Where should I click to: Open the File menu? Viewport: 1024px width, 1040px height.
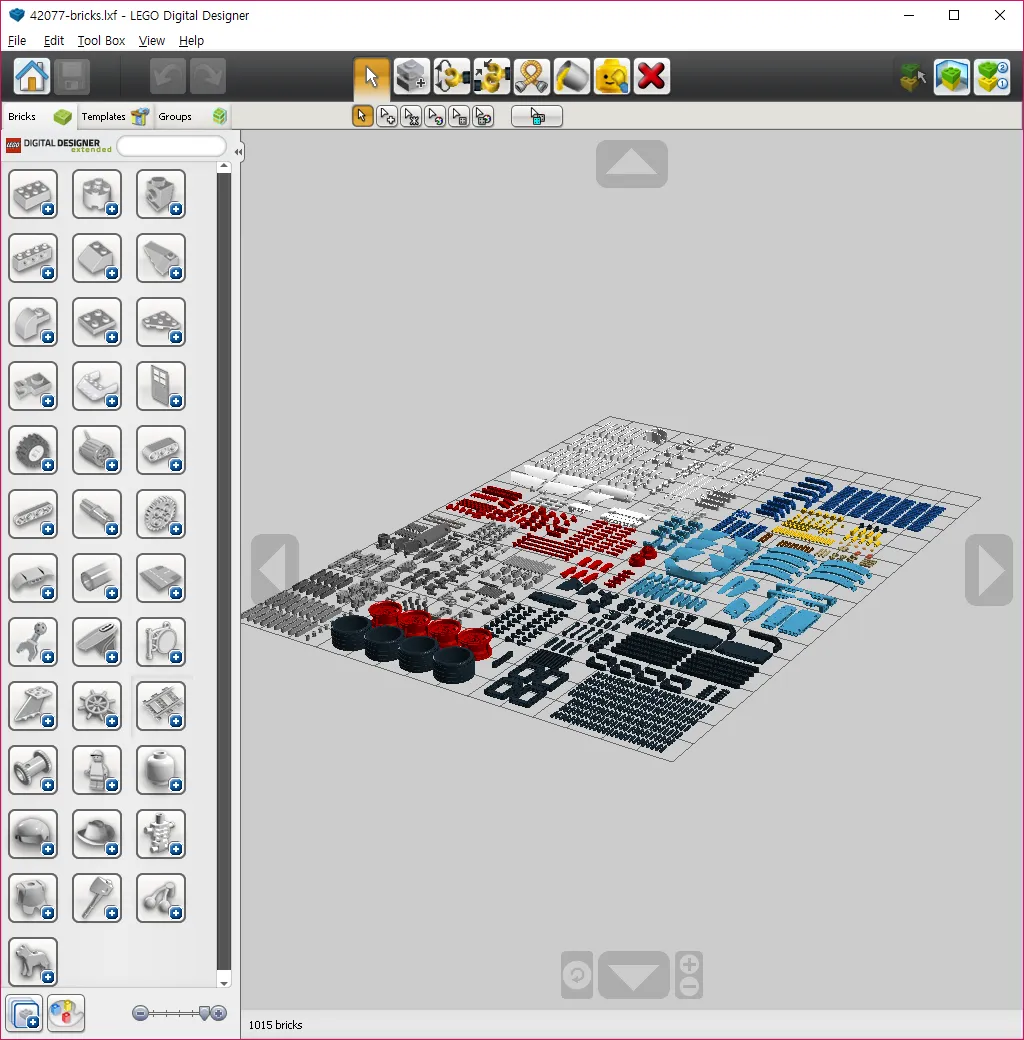tap(17, 40)
